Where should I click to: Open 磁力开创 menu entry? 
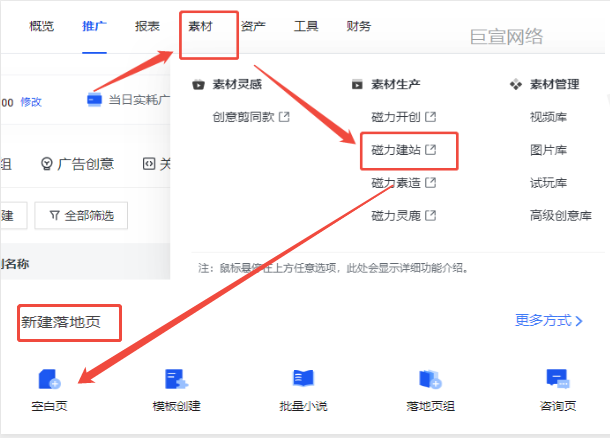coord(396,117)
